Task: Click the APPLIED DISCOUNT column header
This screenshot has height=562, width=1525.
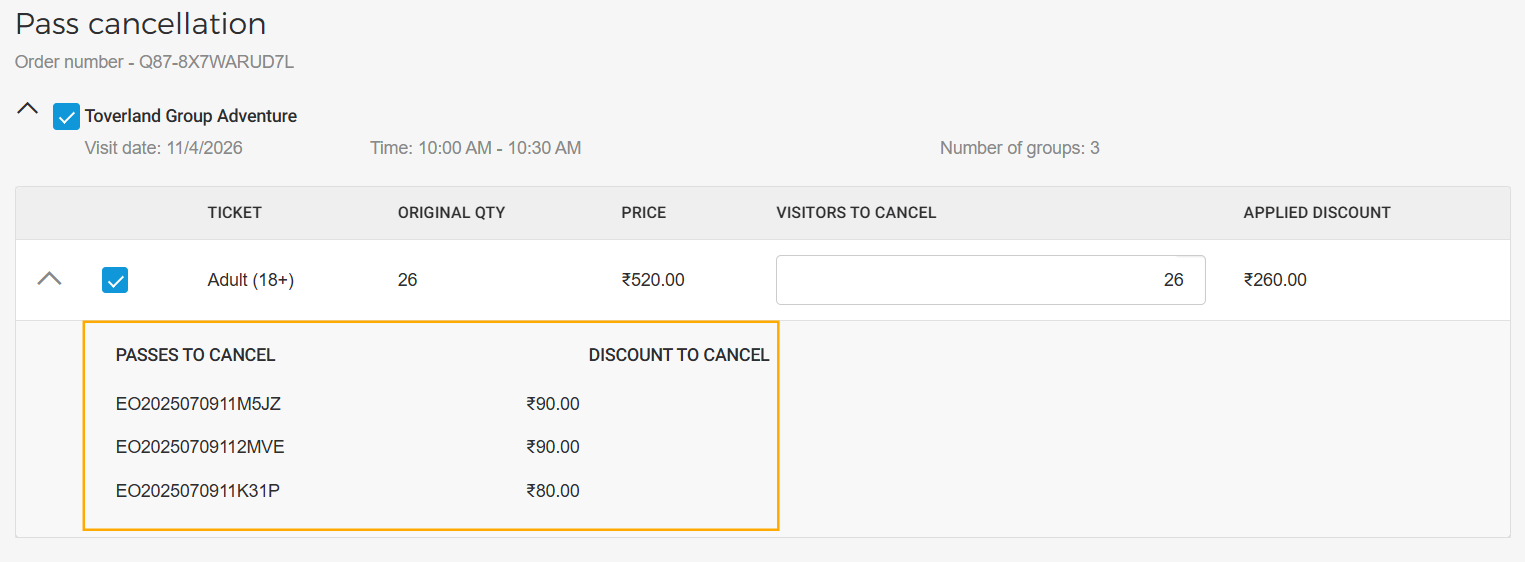Action: point(1316,213)
